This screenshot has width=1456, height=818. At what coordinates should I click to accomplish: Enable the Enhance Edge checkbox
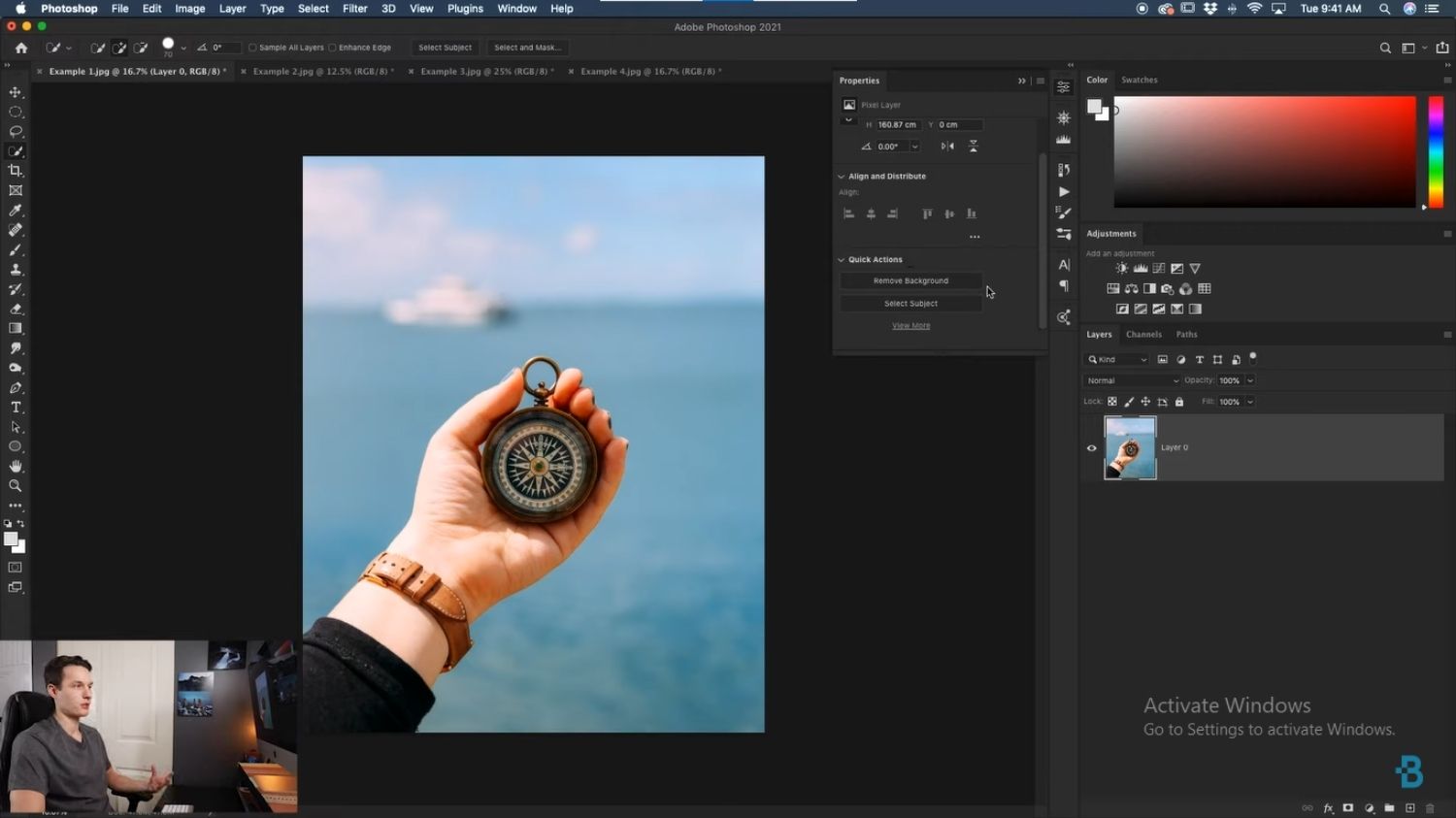334,47
